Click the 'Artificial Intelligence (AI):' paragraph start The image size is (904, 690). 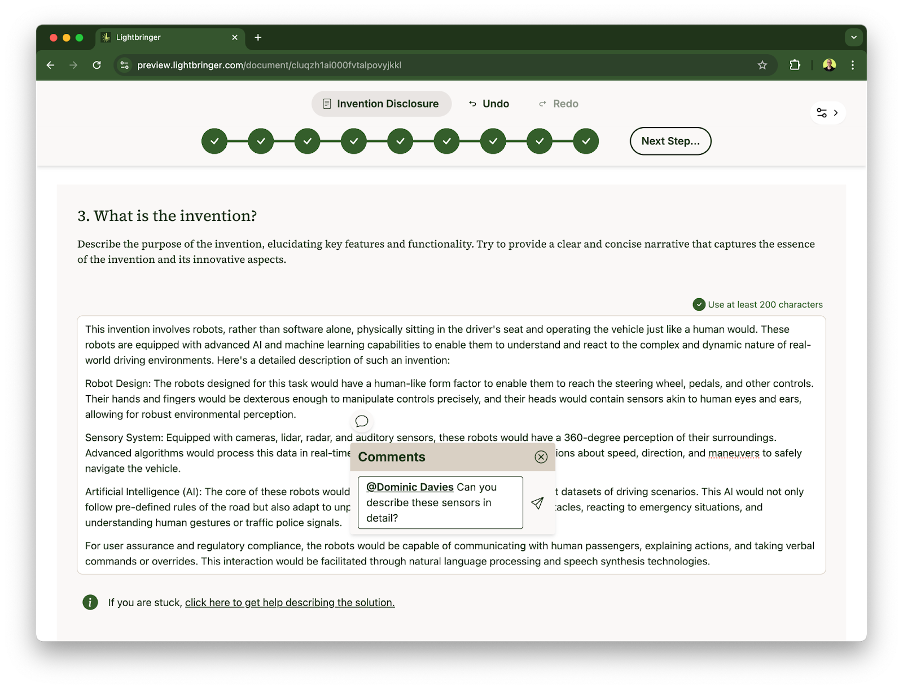click(x=144, y=492)
